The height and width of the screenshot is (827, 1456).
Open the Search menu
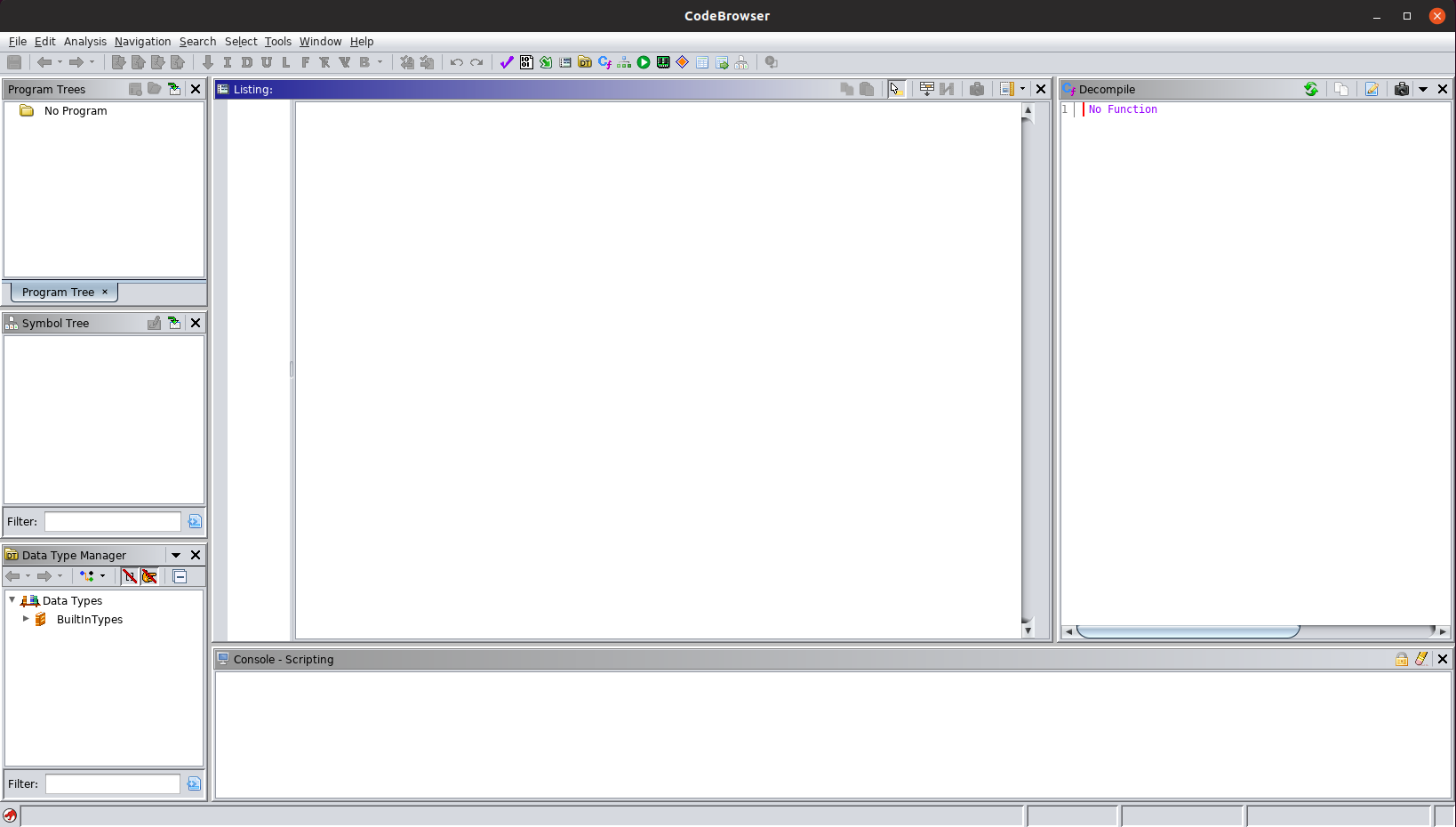tap(197, 42)
